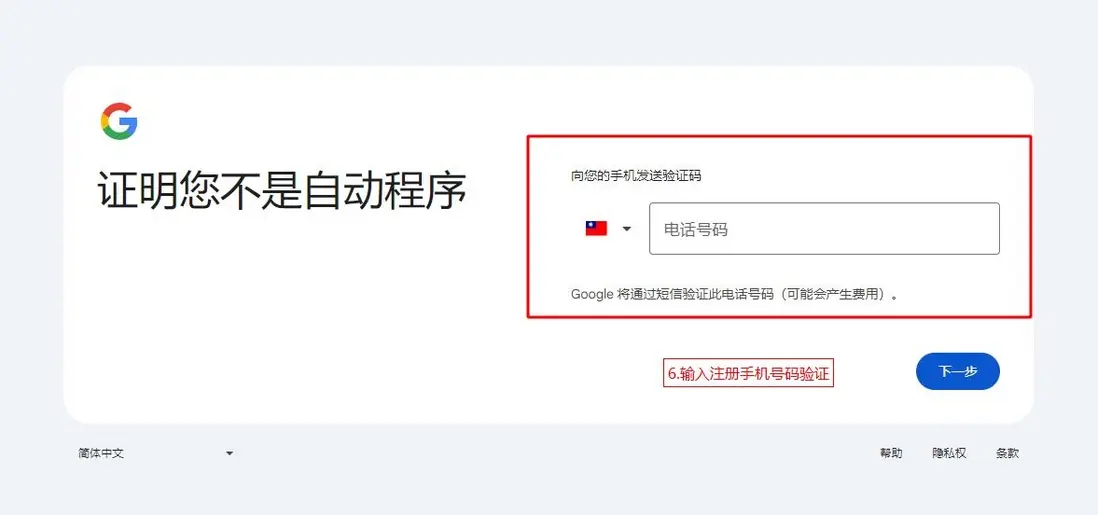Image resolution: width=1098 pixels, height=515 pixels.
Task: Open the 隐私权 link
Action: [x=949, y=453]
